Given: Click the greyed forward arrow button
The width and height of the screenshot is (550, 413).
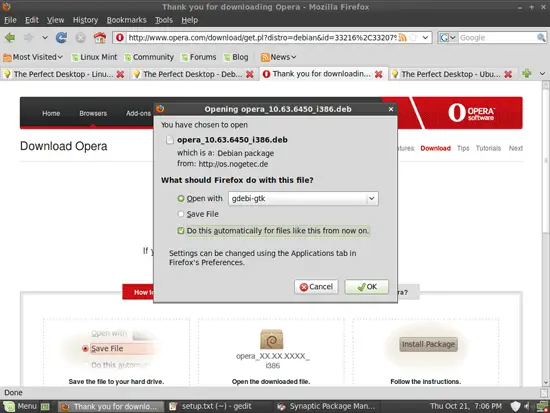Looking at the screenshot, I should coord(29,38).
